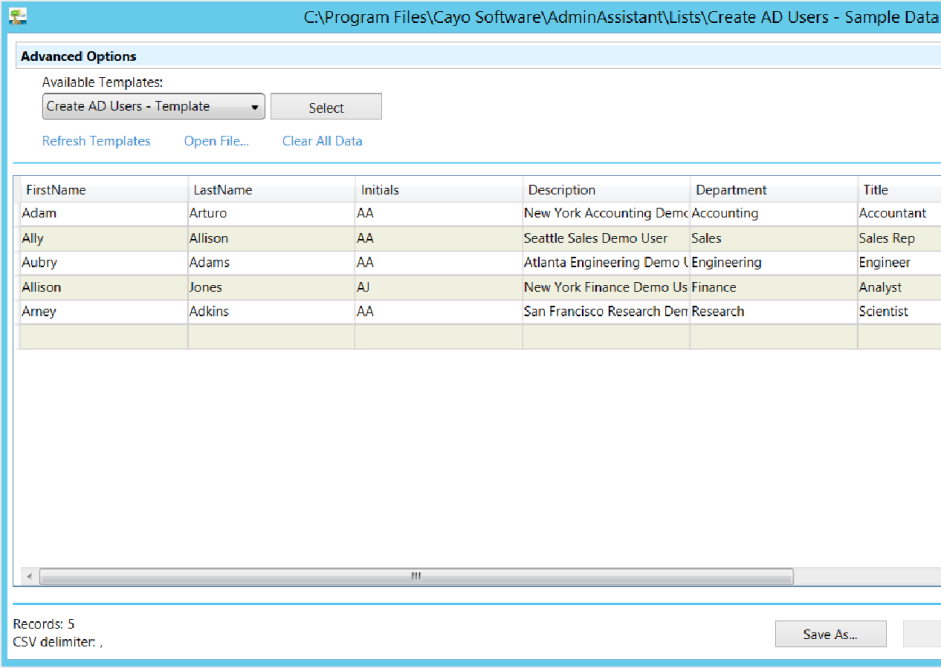Select the Ally first name cell

point(104,238)
